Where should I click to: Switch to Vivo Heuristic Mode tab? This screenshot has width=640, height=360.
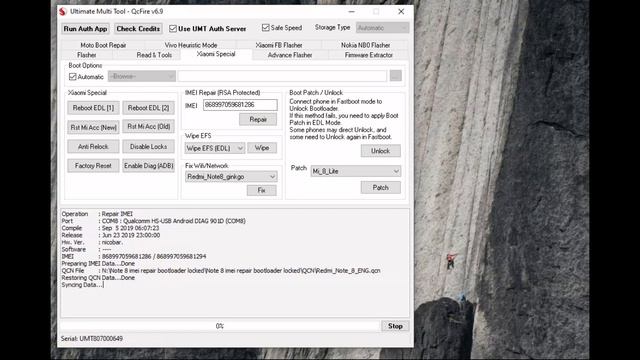point(191,45)
